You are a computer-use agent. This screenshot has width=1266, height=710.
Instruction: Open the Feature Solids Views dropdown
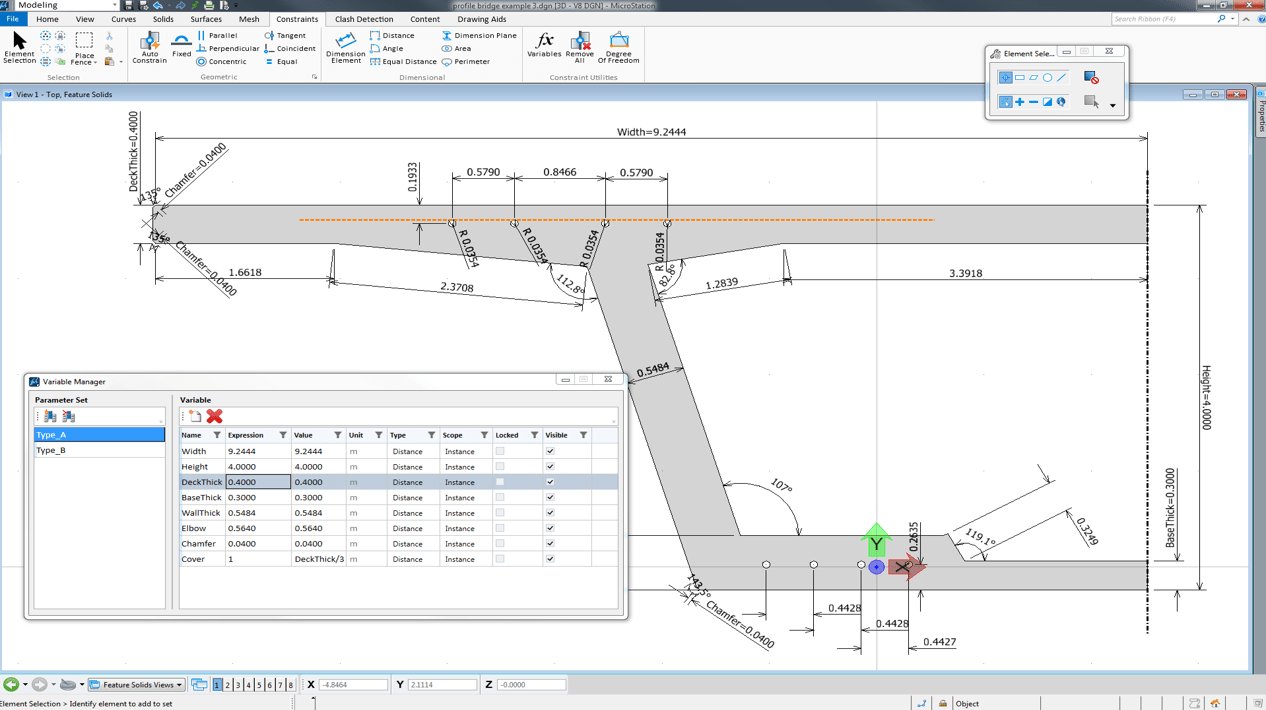136,685
